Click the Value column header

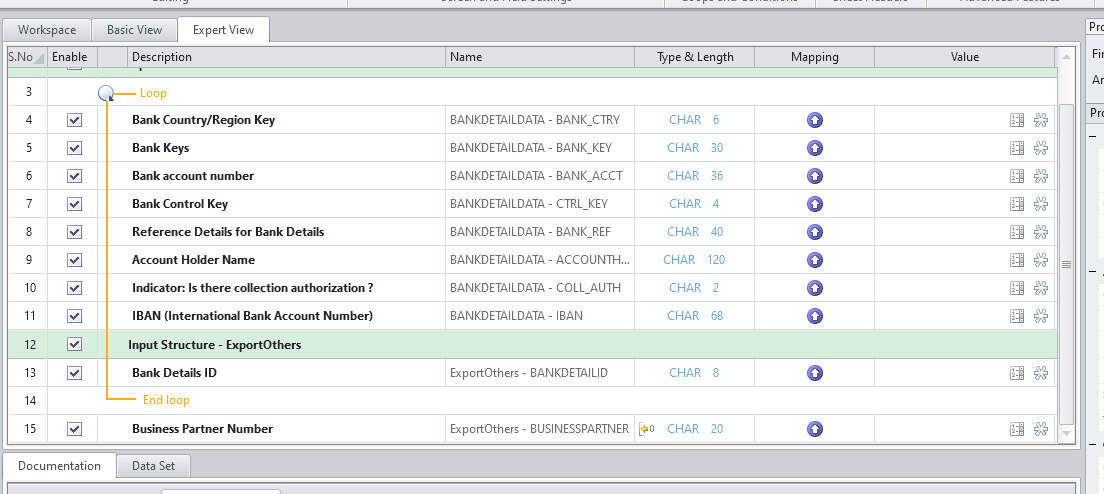click(965, 57)
